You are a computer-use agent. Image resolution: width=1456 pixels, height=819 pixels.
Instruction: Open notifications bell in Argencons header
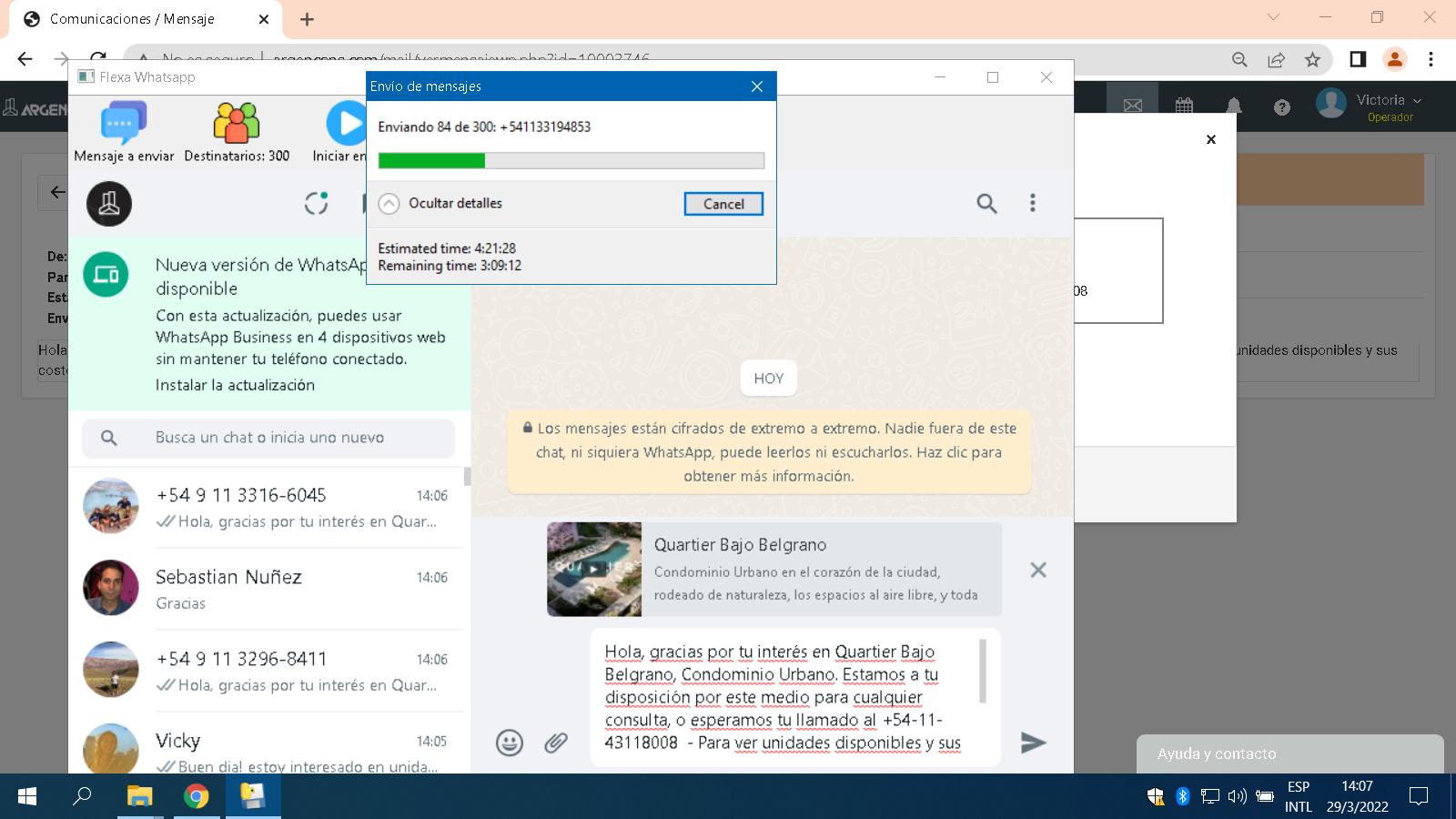(x=1234, y=106)
